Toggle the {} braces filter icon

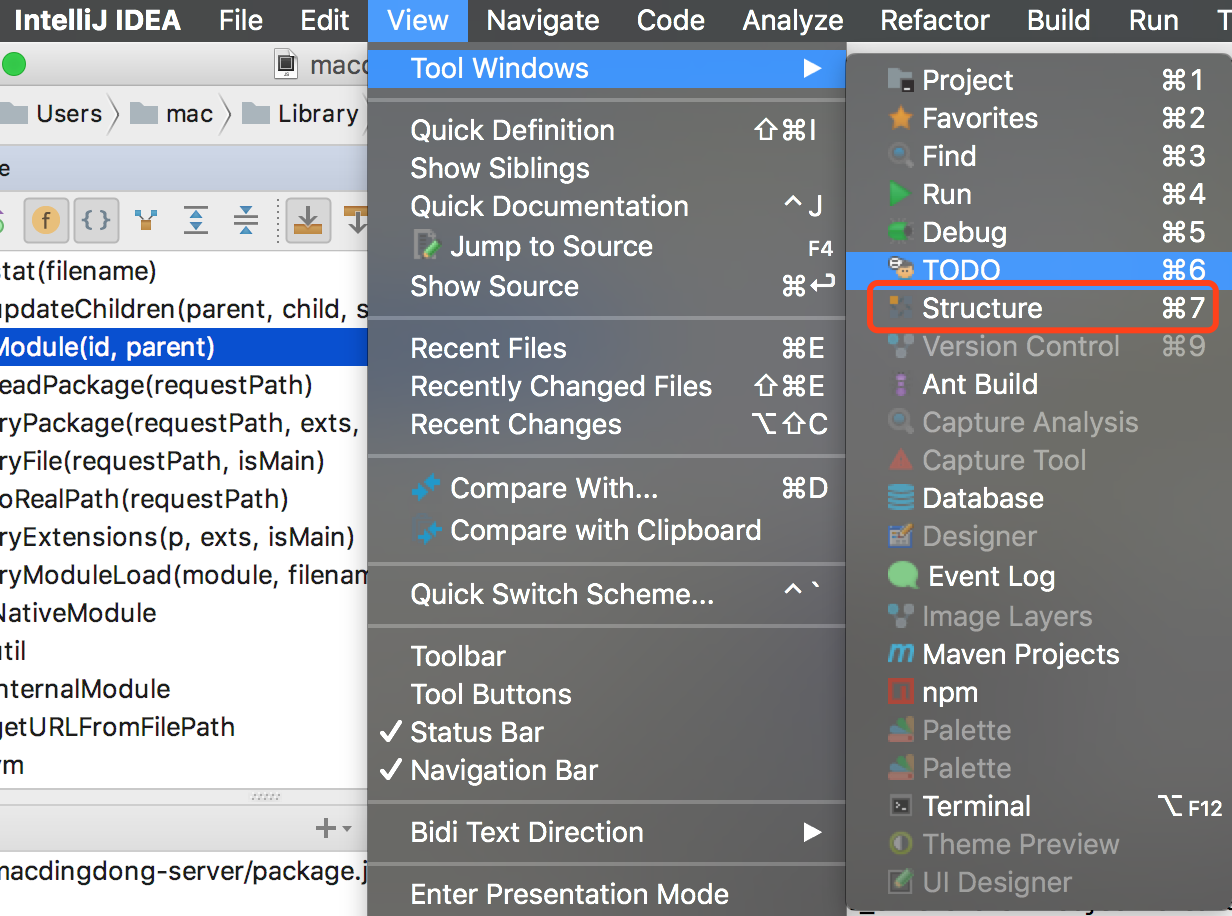(x=95, y=220)
